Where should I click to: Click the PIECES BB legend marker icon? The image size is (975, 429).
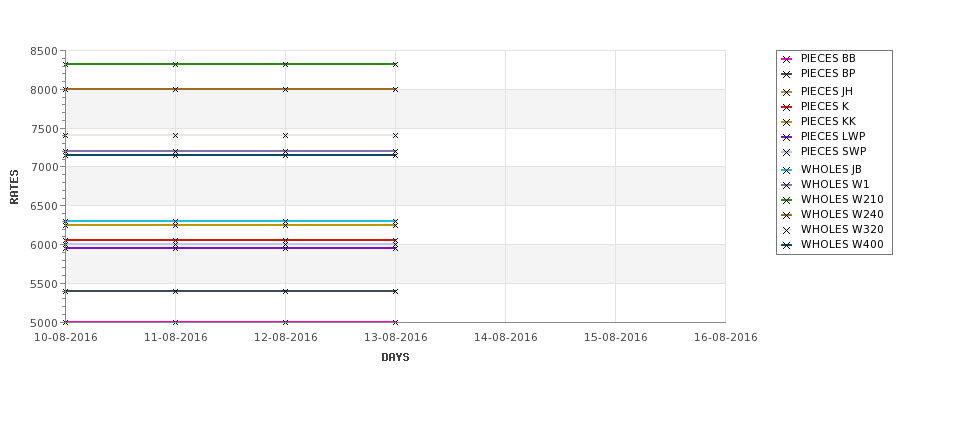pyautogui.click(x=787, y=59)
